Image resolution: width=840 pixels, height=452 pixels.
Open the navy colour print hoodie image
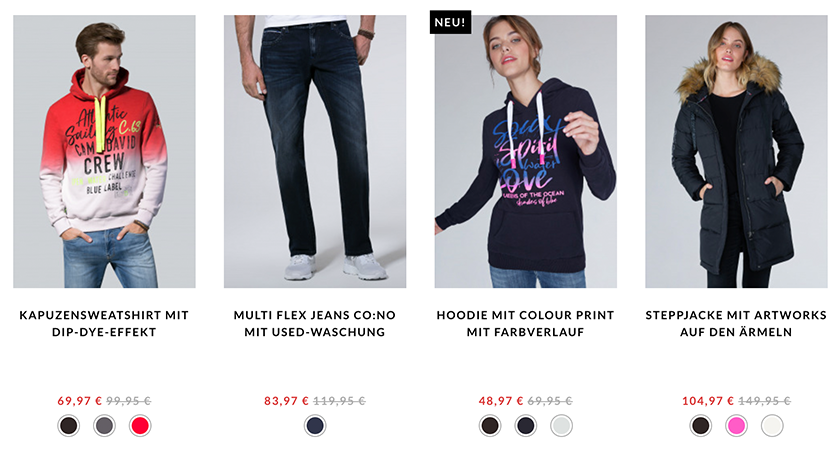click(526, 152)
